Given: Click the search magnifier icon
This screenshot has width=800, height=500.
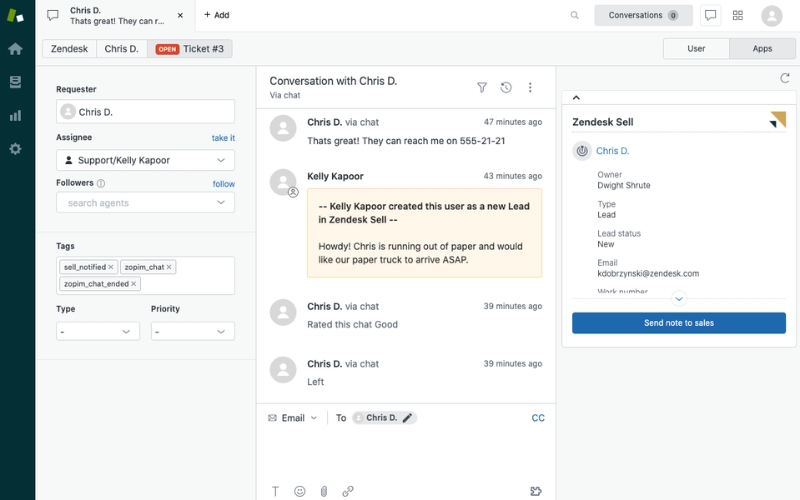Looking at the screenshot, I should 574,15.
